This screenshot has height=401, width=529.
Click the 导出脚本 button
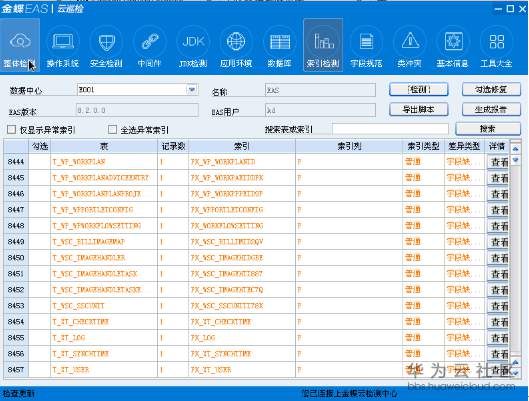click(419, 109)
